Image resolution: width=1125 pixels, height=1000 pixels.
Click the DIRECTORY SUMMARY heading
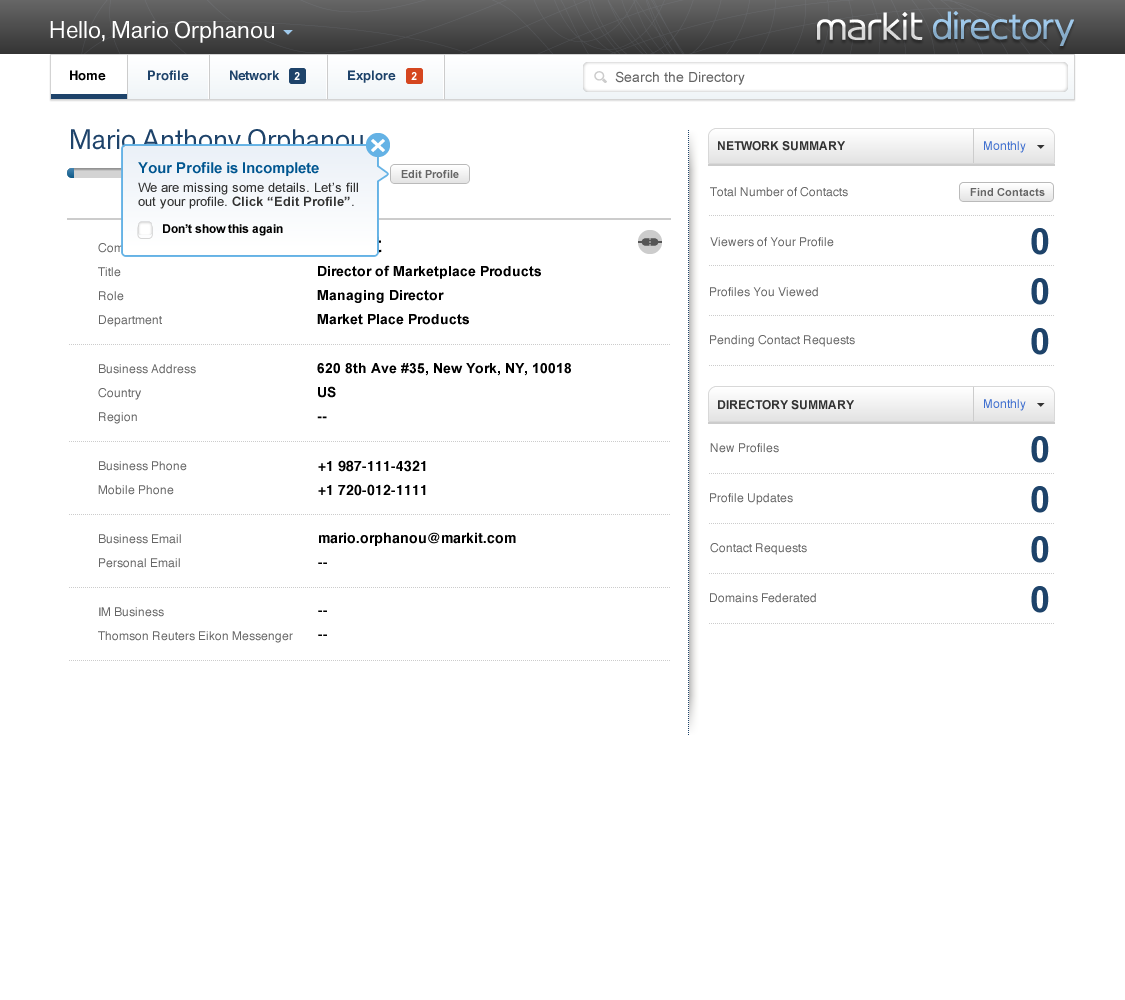point(786,405)
